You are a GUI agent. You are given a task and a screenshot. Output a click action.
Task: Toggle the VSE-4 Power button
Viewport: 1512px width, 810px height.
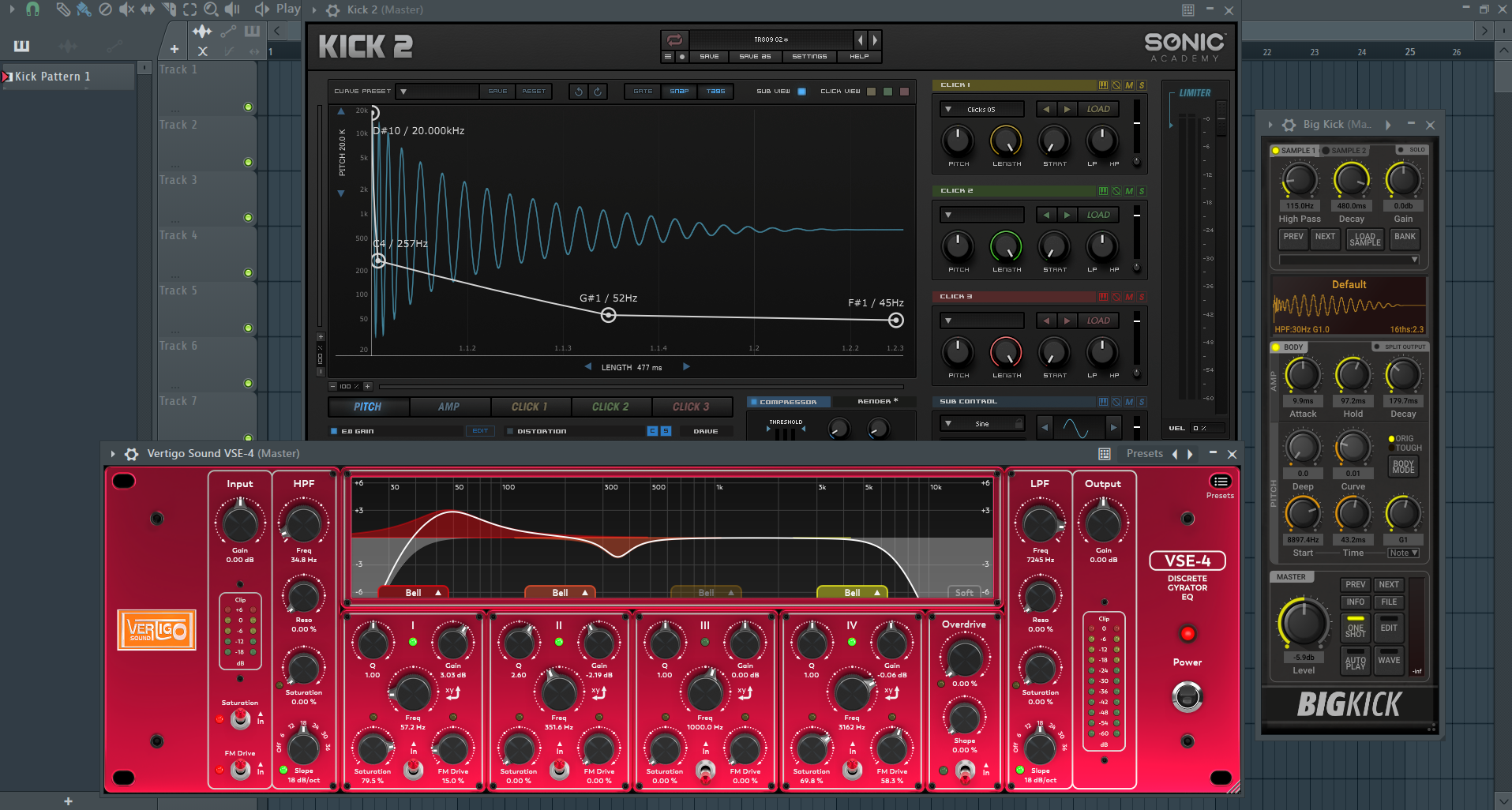click(1187, 696)
